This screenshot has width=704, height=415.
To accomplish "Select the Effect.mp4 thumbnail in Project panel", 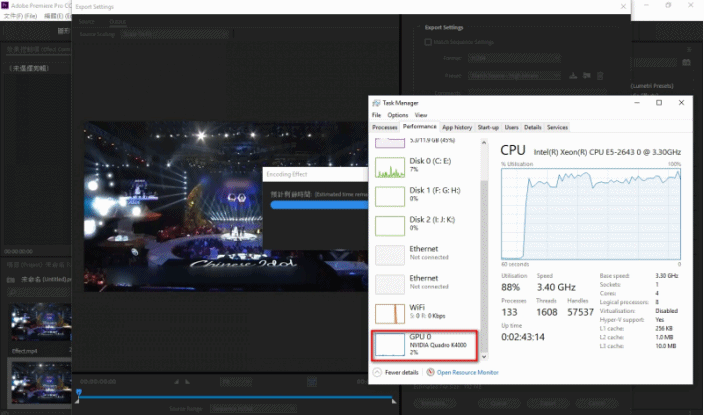I will tap(41, 322).
